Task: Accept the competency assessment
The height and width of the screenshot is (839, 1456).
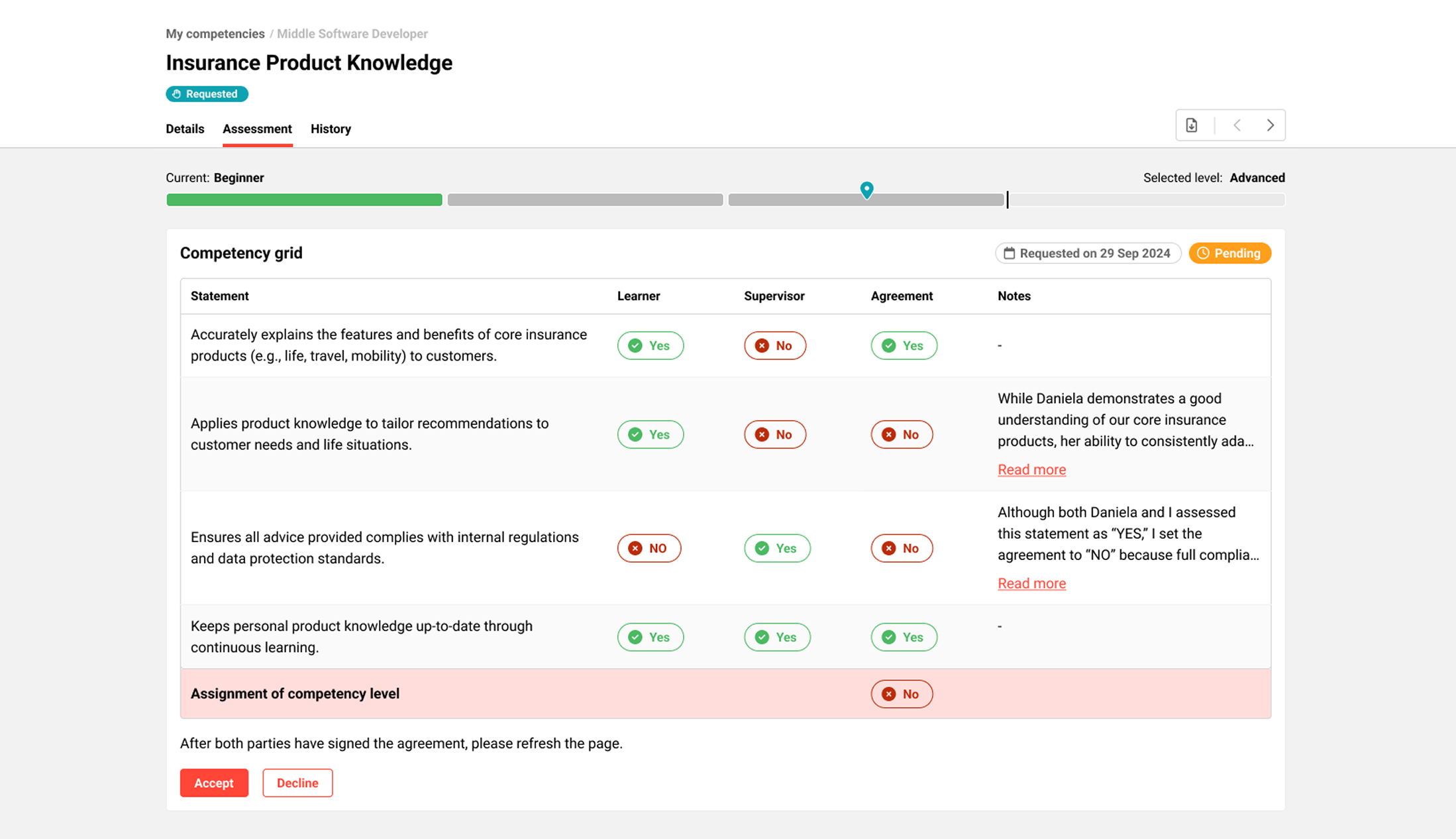Action: [214, 783]
